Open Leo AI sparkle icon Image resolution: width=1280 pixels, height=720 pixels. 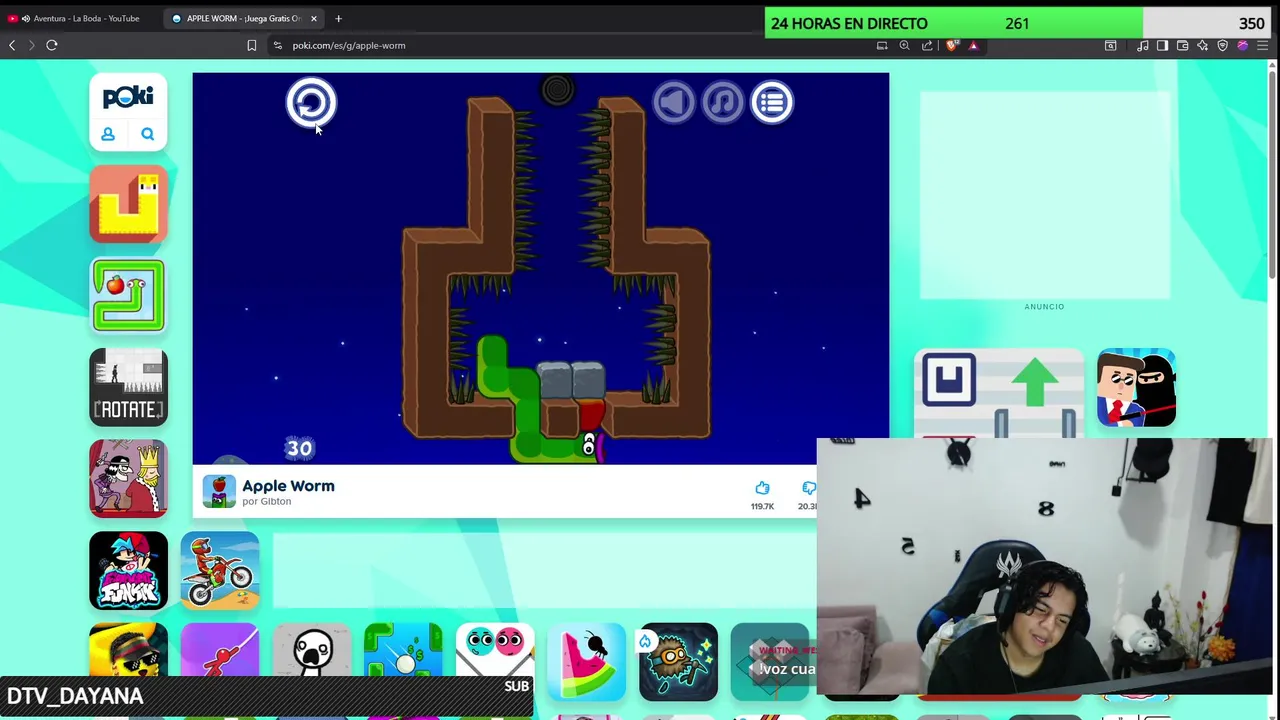(1202, 45)
